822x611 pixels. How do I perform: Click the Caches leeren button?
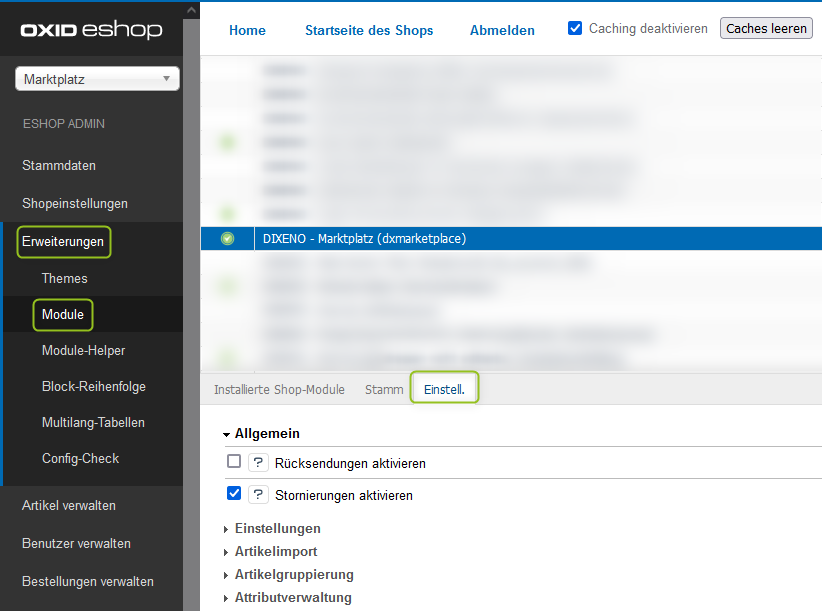766,28
